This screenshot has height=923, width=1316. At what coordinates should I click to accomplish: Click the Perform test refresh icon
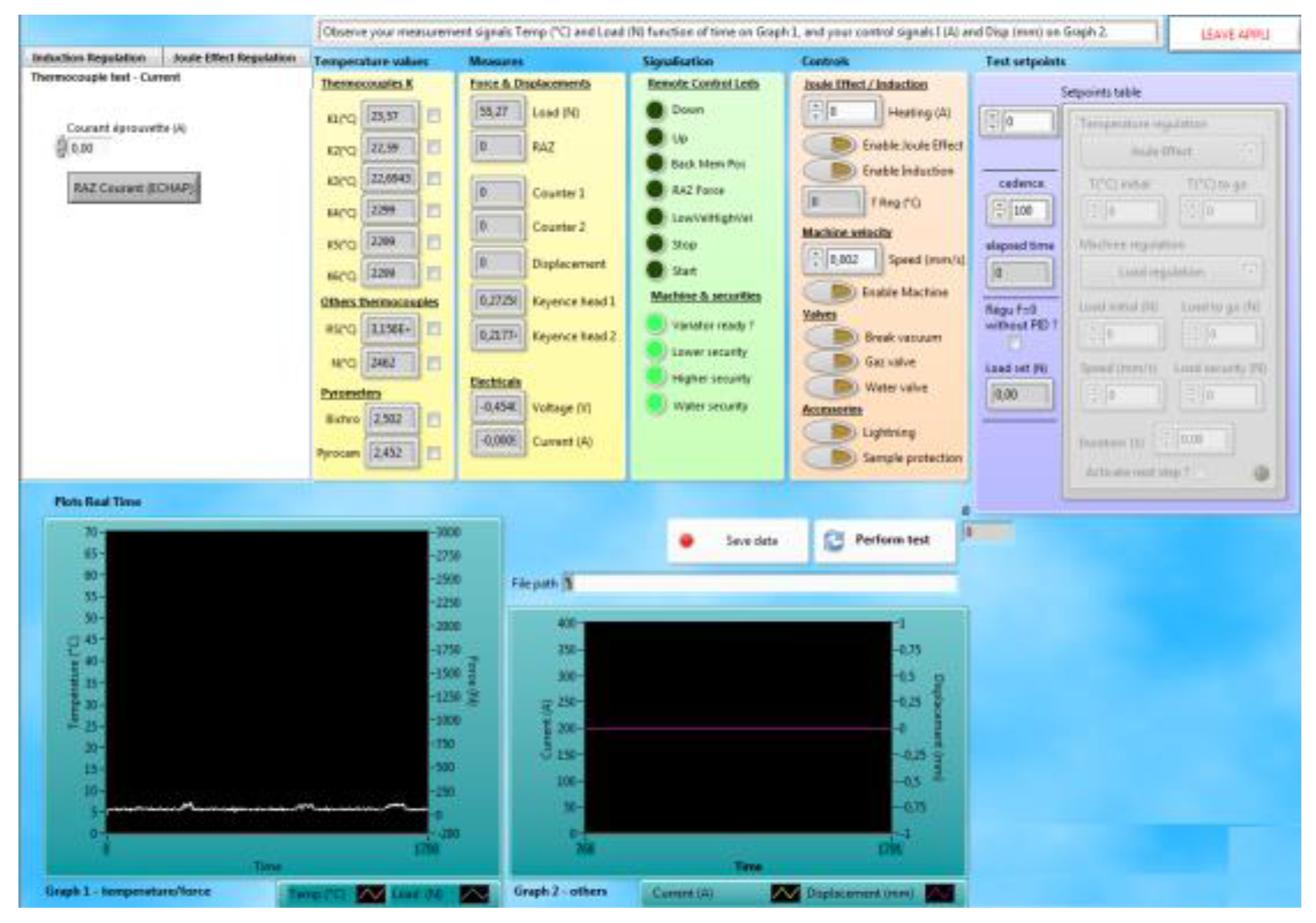(834, 541)
